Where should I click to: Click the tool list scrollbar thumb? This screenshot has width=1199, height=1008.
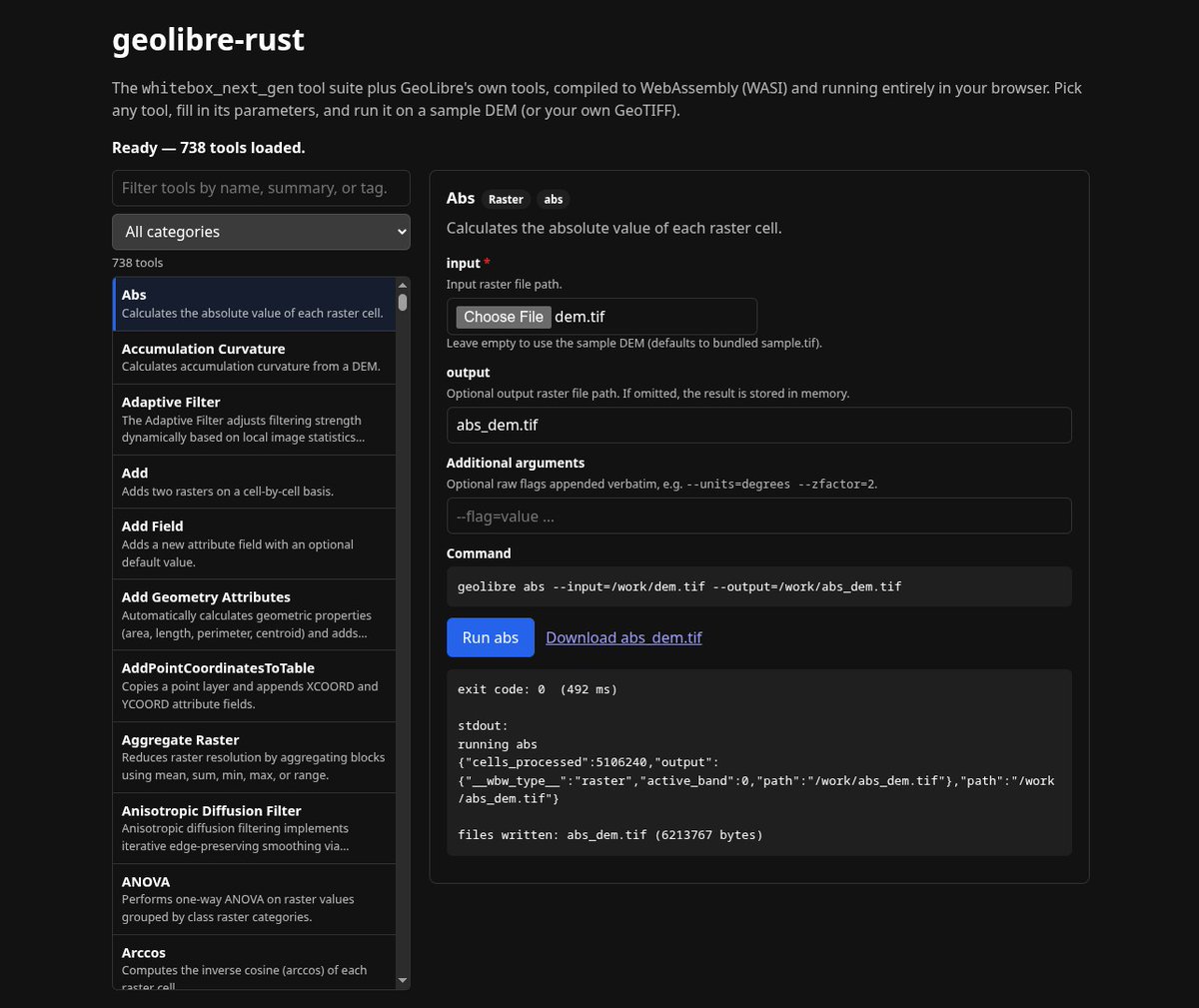click(403, 302)
